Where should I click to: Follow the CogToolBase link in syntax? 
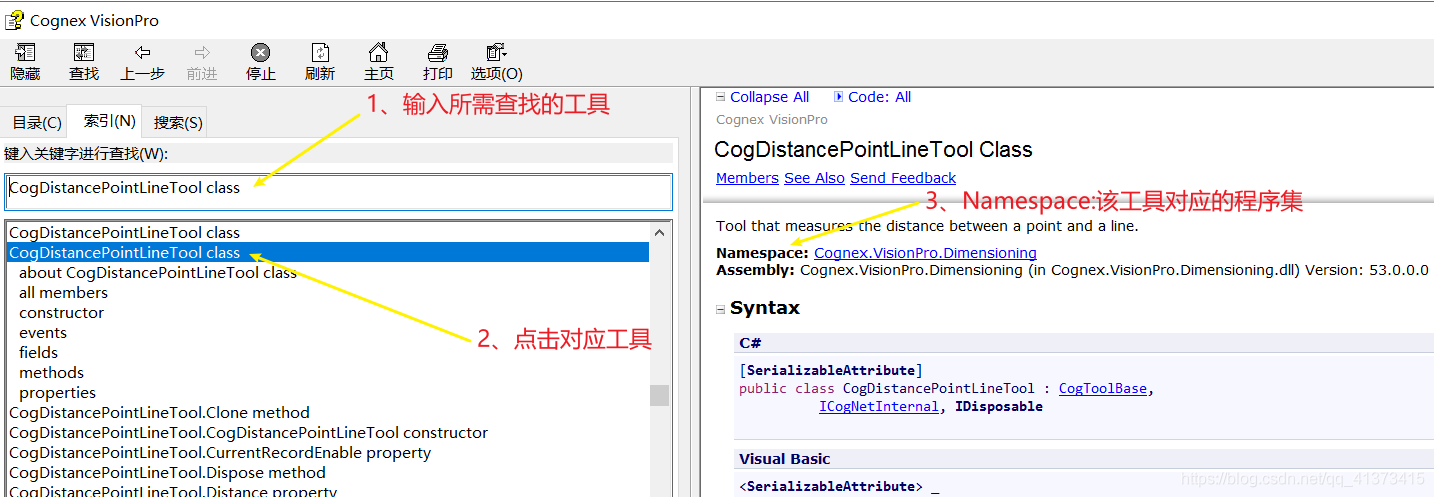click(1102, 389)
